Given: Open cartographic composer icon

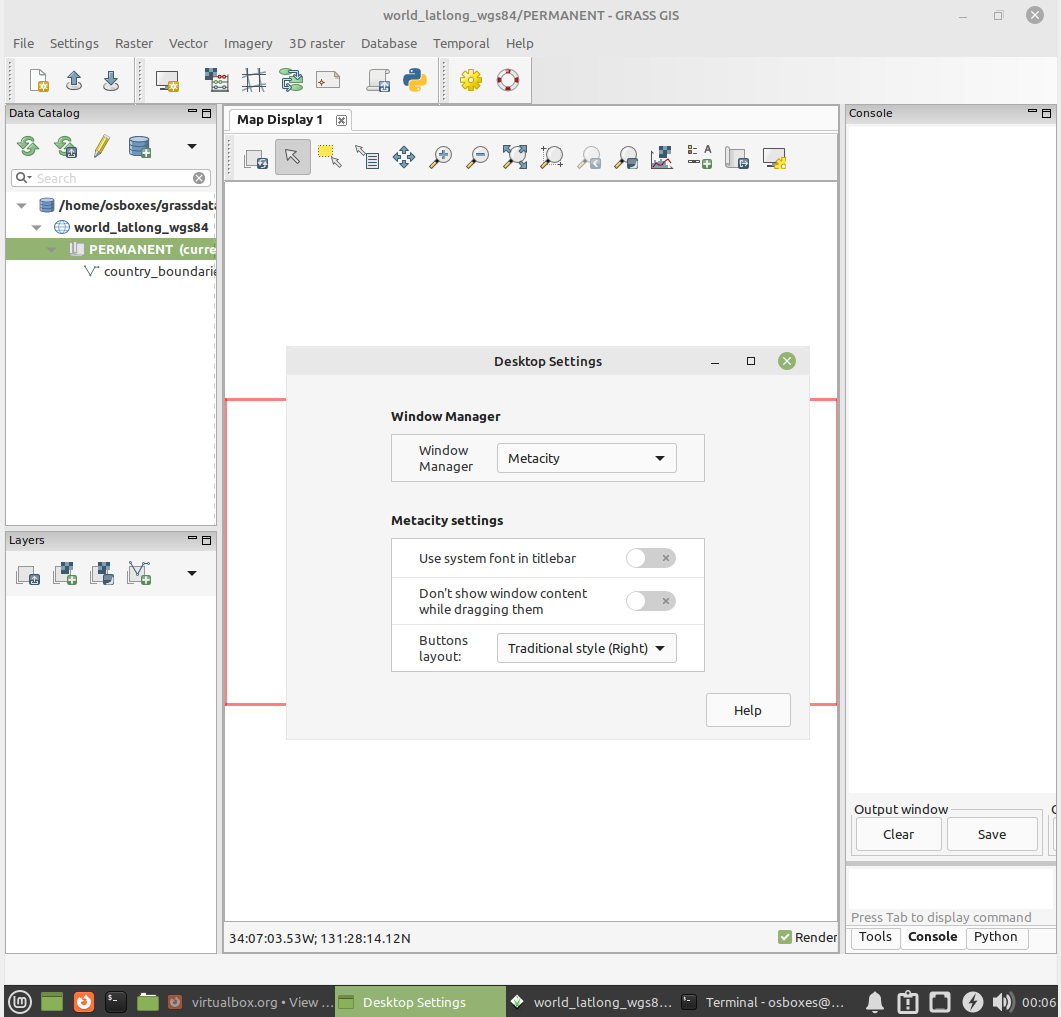Looking at the screenshot, I should click(x=328, y=81).
